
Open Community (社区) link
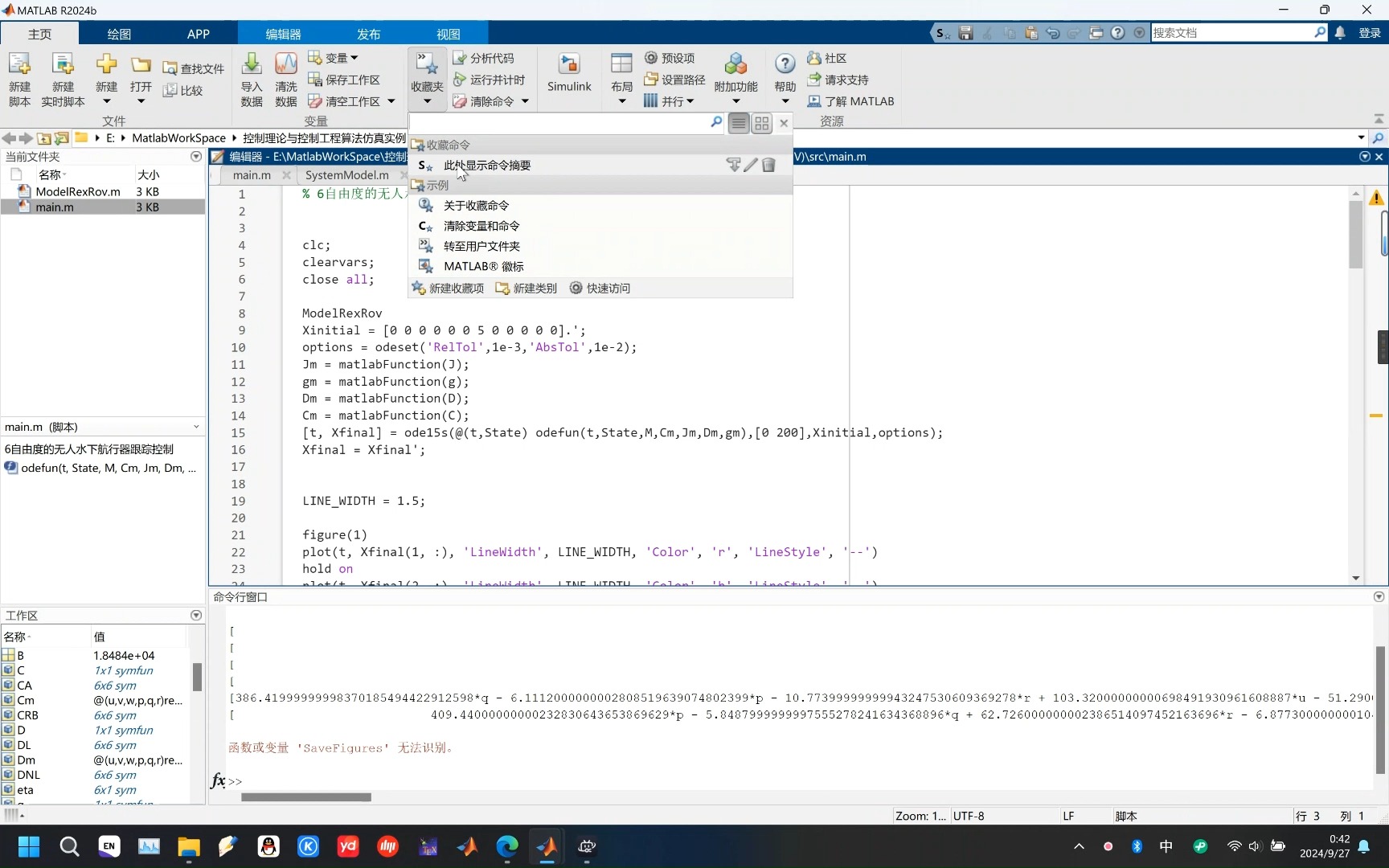827,58
